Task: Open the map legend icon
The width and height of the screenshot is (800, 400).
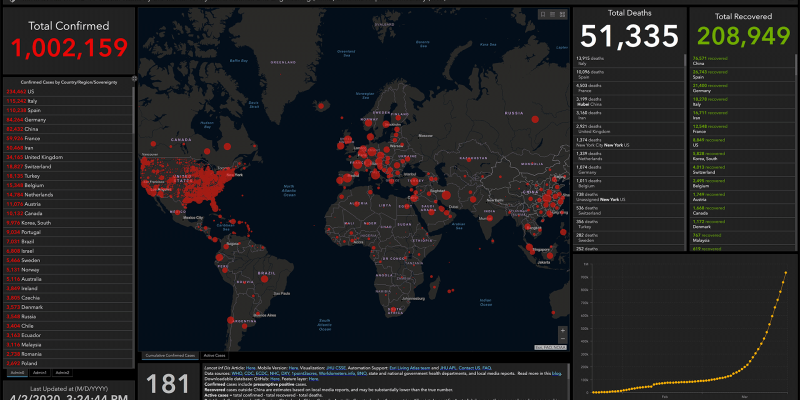Action: [x=551, y=15]
